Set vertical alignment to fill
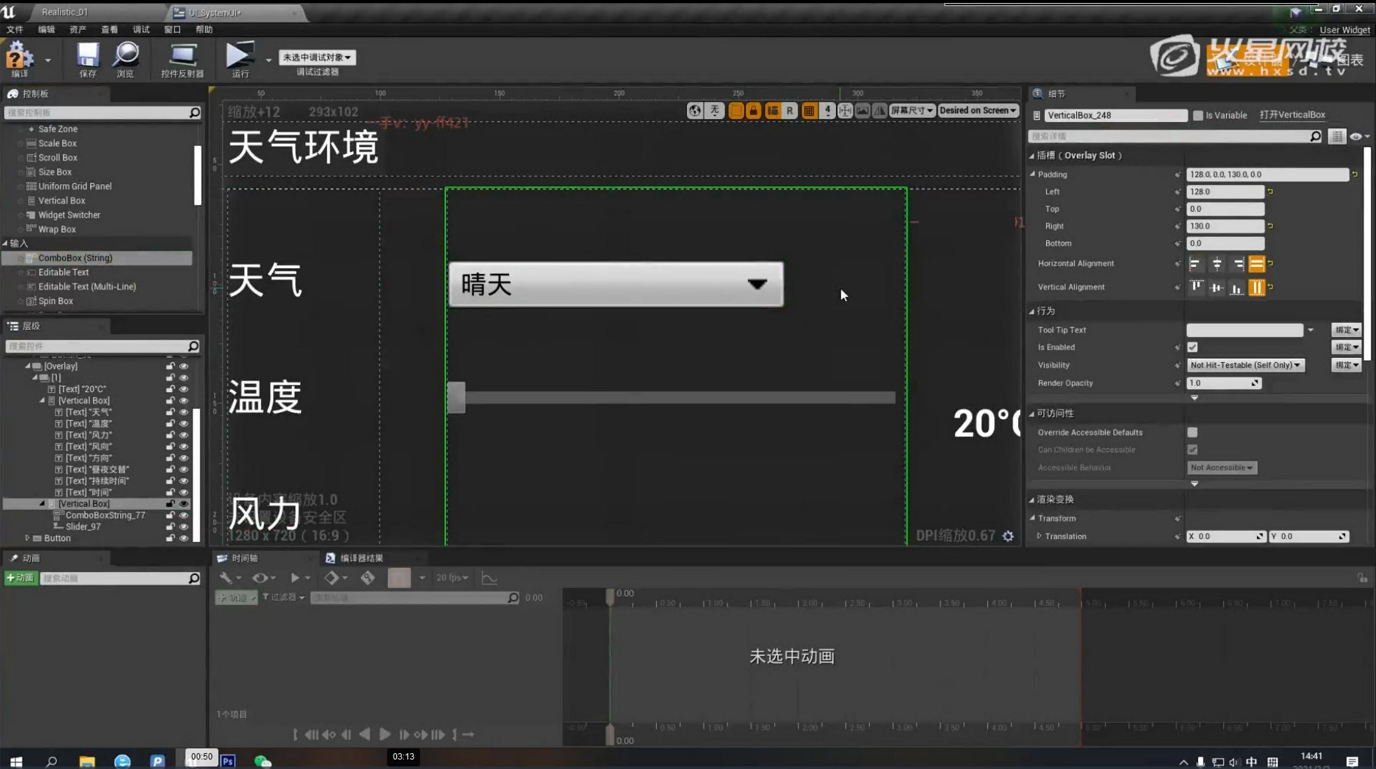The width and height of the screenshot is (1376, 769). tap(1257, 287)
